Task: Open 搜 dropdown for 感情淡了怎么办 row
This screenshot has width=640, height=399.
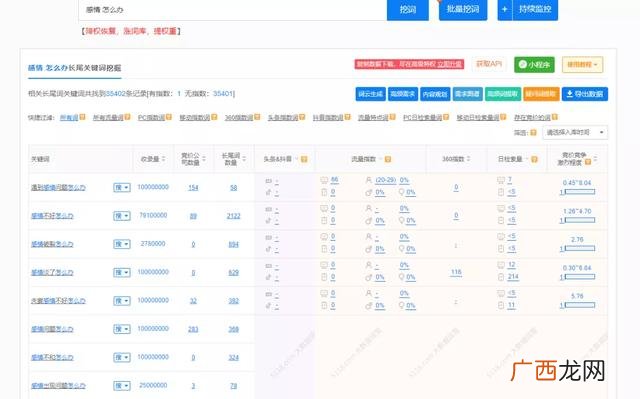Action: pyautogui.click(x=122, y=272)
